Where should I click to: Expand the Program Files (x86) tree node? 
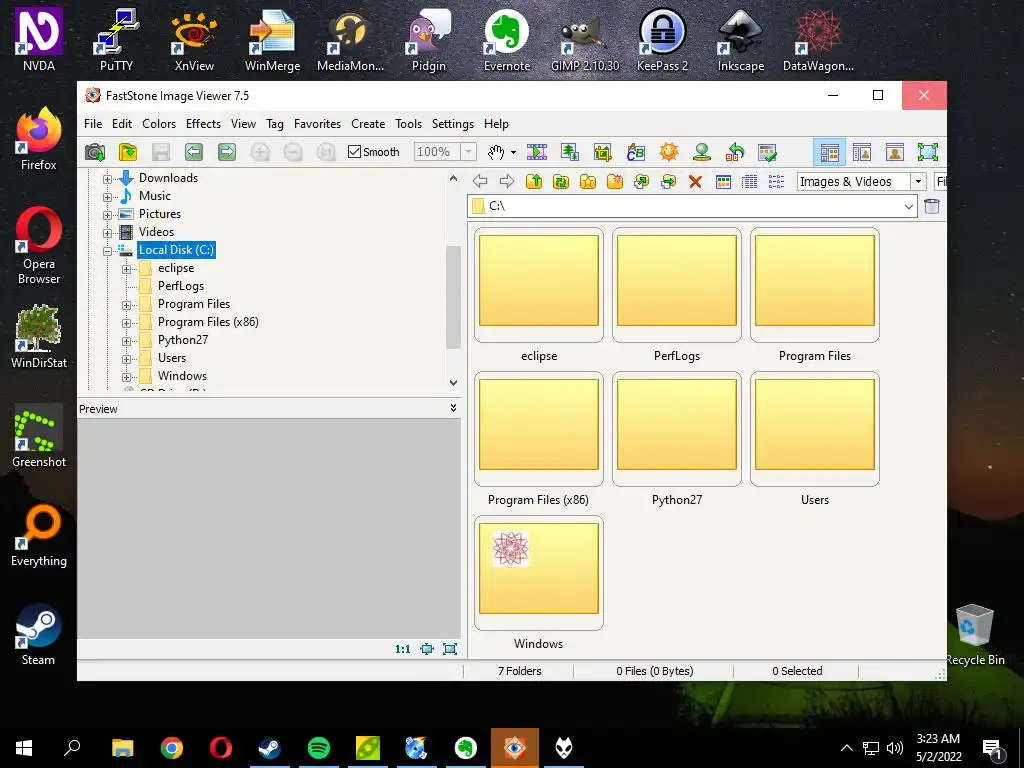(x=127, y=323)
